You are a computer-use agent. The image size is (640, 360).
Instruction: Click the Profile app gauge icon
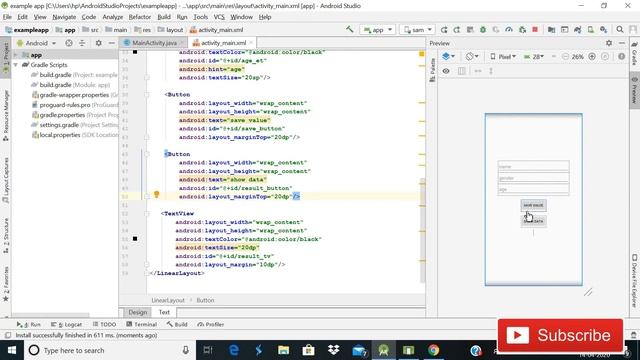[x=509, y=30]
